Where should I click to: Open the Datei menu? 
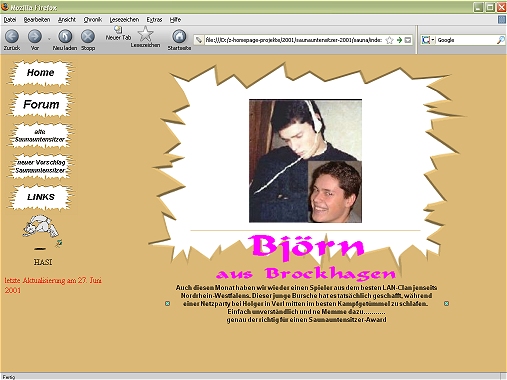click(x=10, y=20)
